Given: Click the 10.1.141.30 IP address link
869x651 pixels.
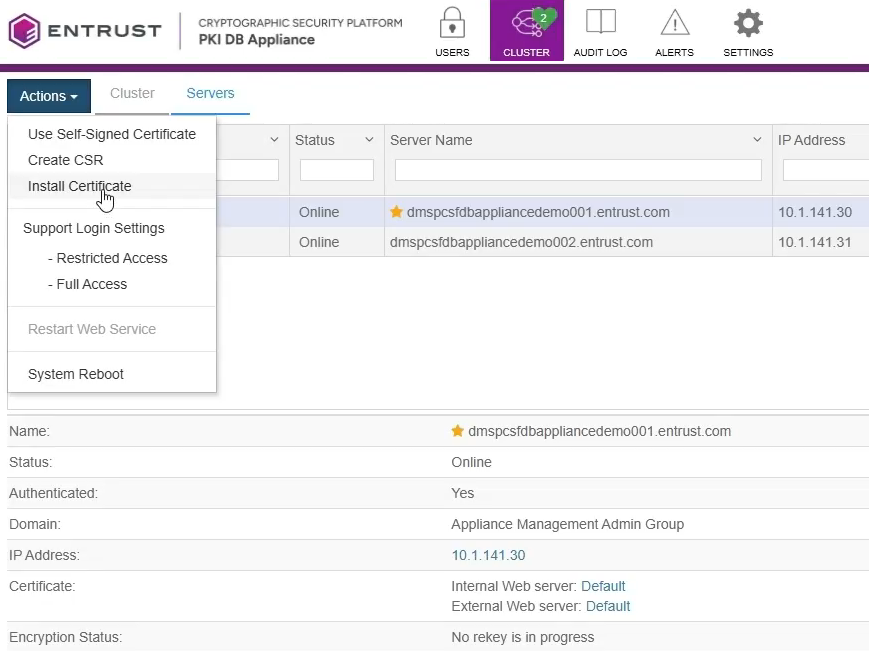Looking at the screenshot, I should (488, 555).
